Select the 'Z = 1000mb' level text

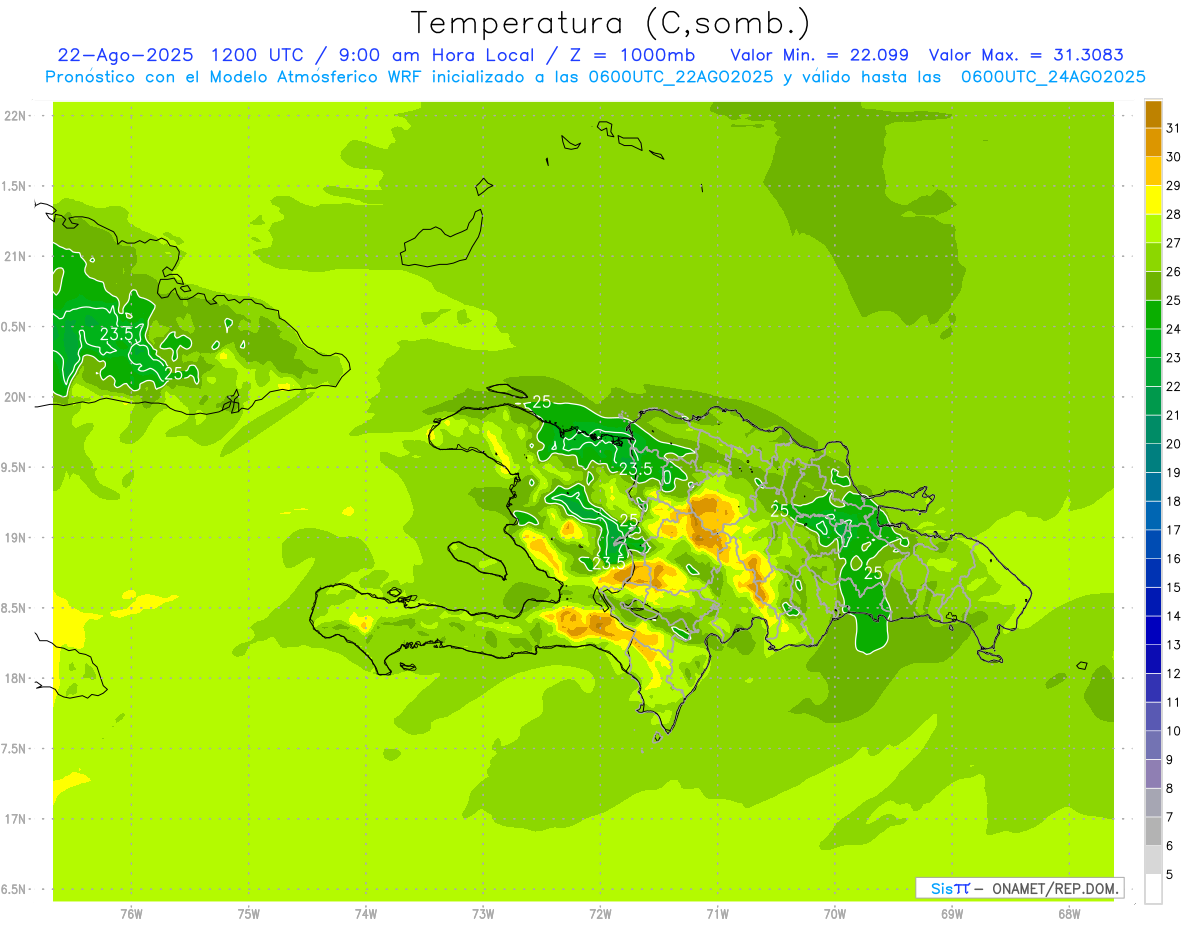[x=632, y=55]
